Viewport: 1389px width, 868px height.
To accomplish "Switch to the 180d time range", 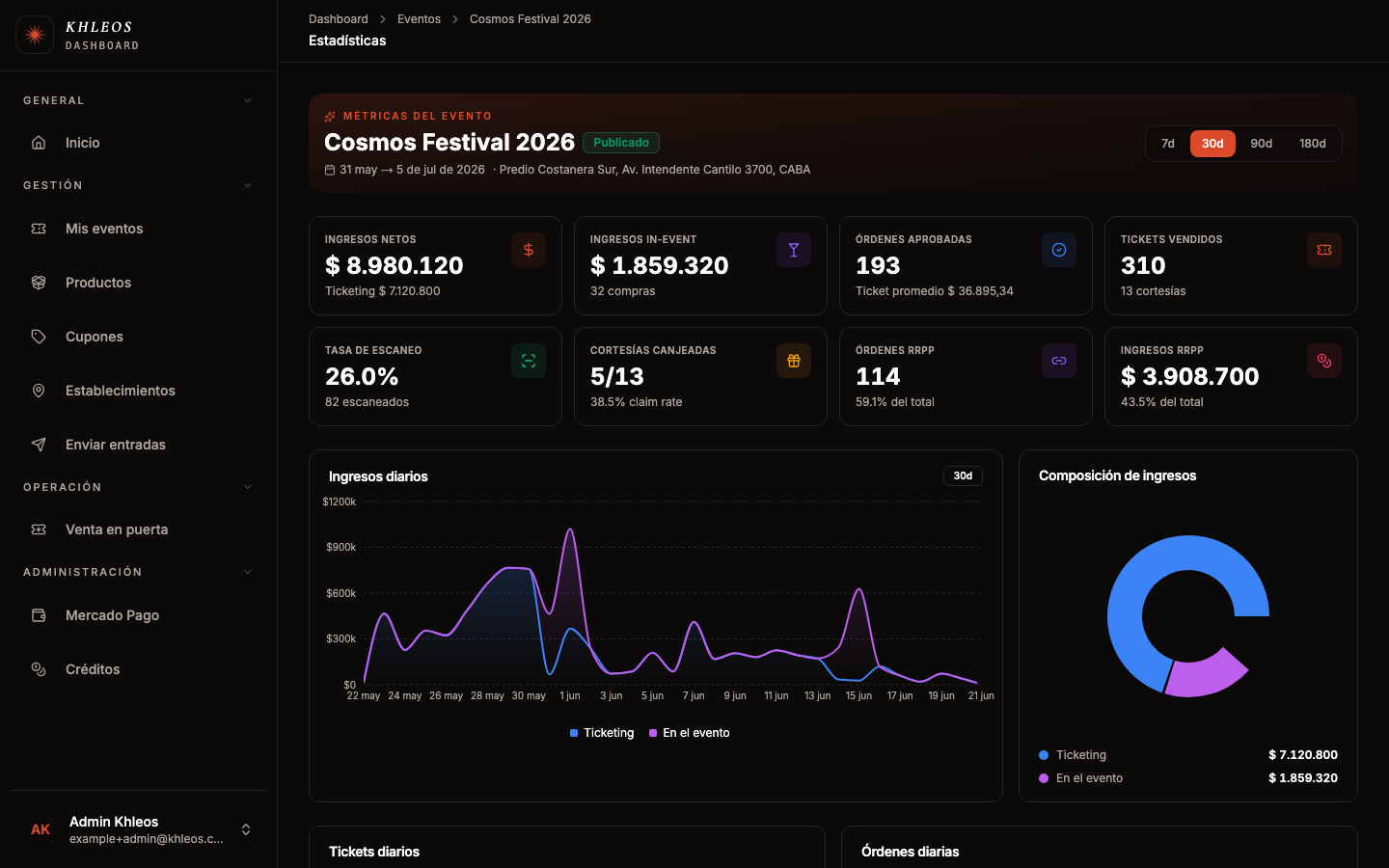I will [x=1313, y=144].
